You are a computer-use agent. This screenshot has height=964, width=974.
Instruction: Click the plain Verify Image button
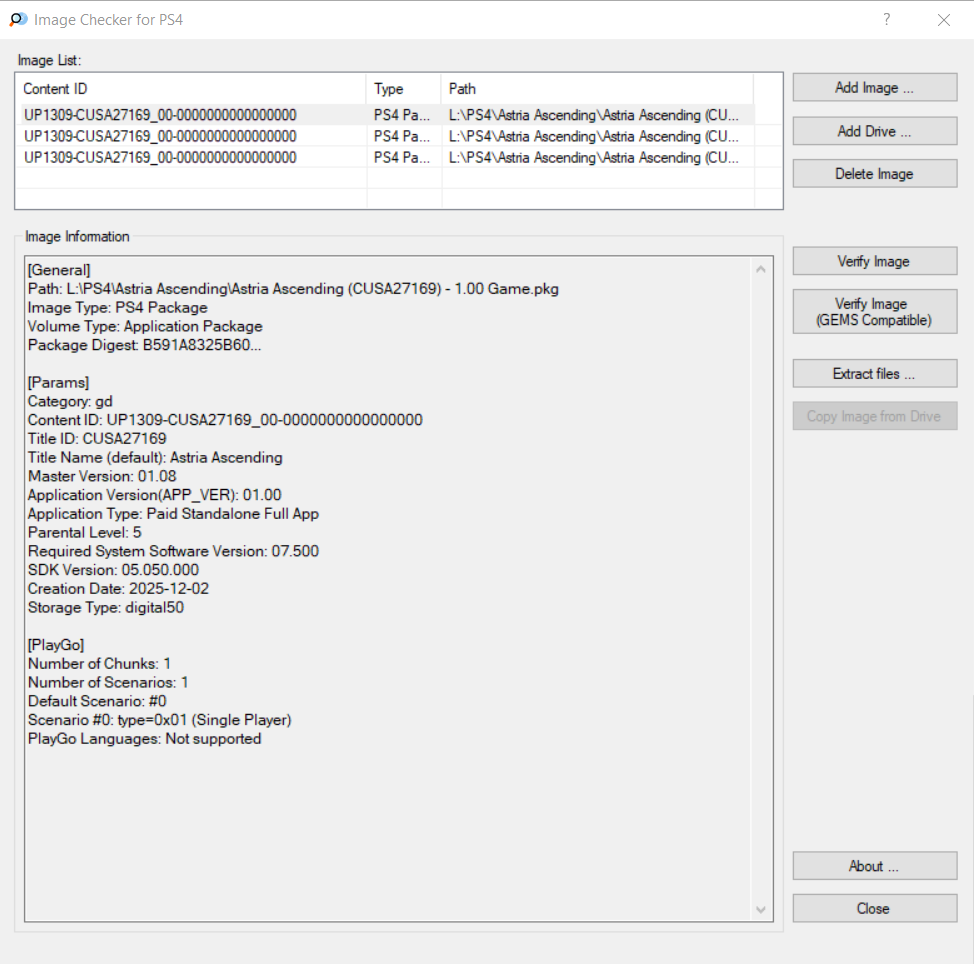pos(874,262)
